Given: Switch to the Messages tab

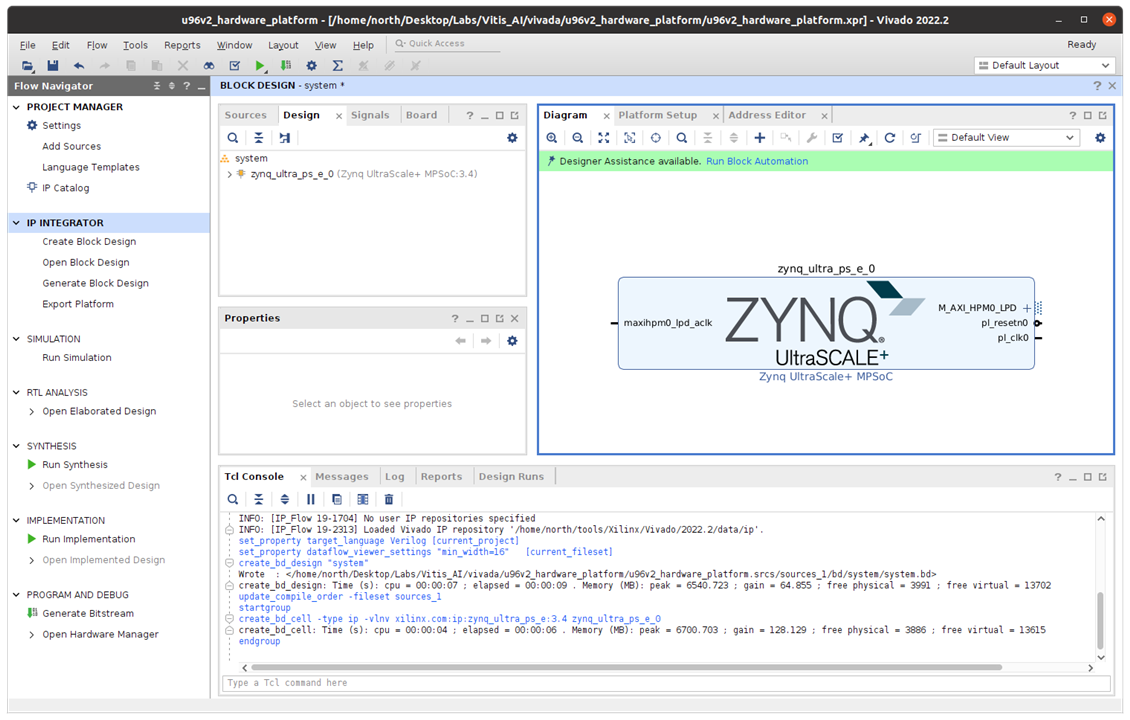Looking at the screenshot, I should (342, 476).
